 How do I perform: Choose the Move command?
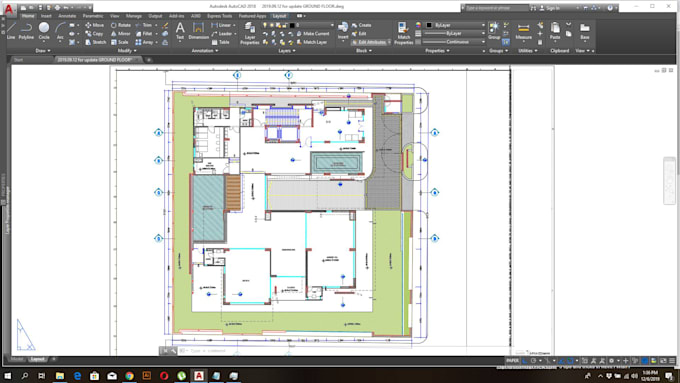click(x=95, y=25)
